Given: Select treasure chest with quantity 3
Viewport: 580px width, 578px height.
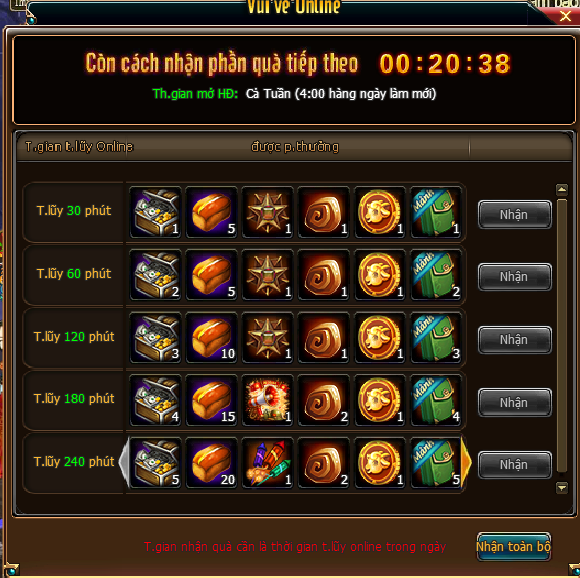Looking at the screenshot, I should (156, 337).
